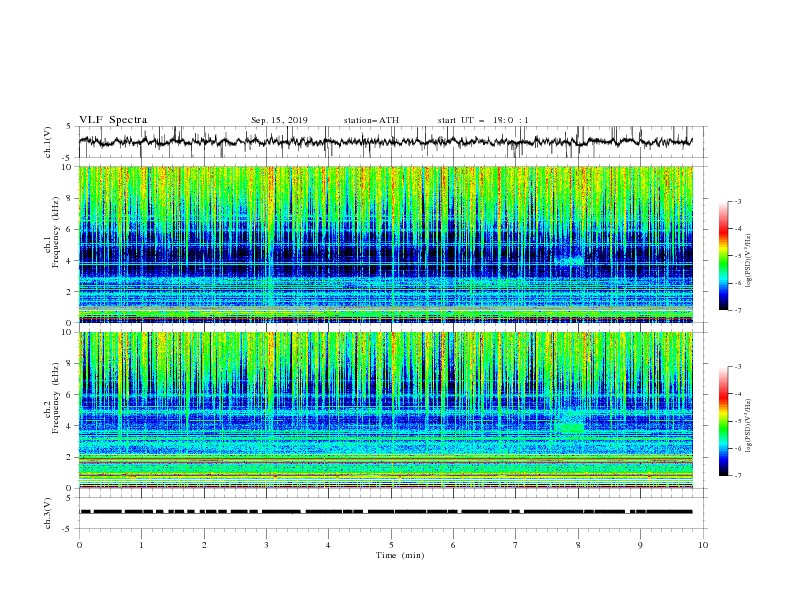This screenshot has width=792, height=612.
Task: Click the ch.2 color bar tick "-5"
Action: coord(738,421)
